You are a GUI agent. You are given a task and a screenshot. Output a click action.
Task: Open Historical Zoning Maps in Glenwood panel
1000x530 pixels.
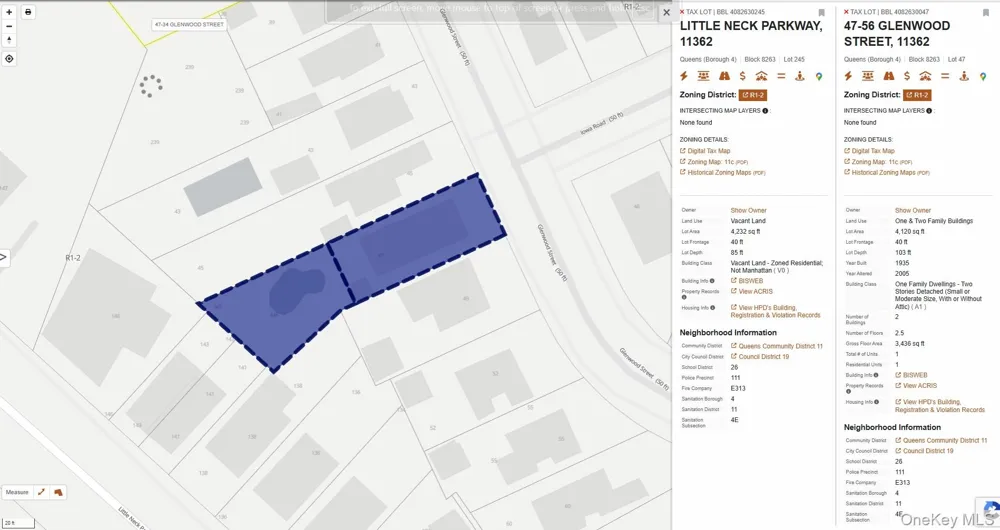tap(887, 173)
